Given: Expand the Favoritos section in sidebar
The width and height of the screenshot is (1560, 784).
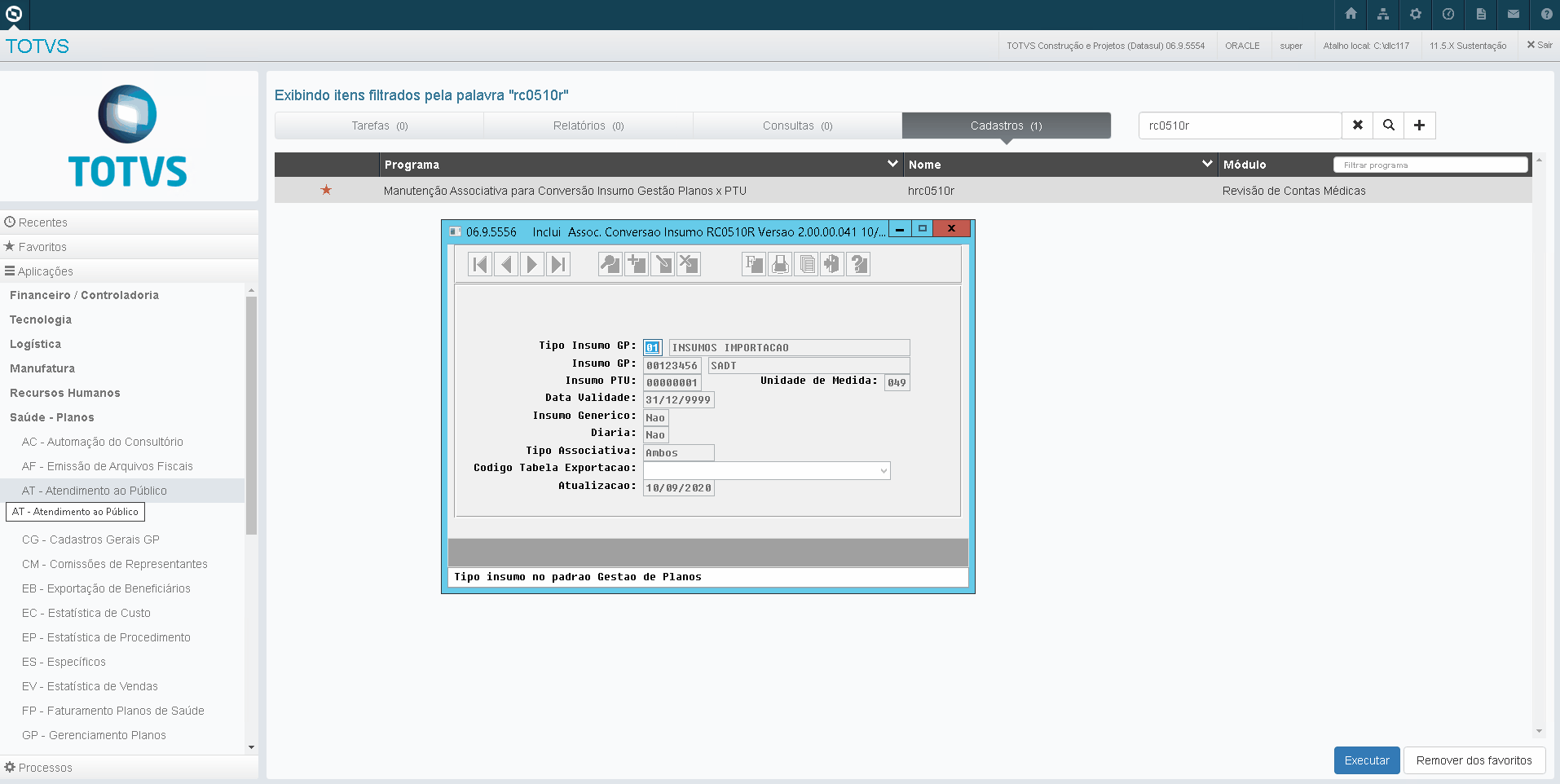Looking at the screenshot, I should [x=129, y=247].
